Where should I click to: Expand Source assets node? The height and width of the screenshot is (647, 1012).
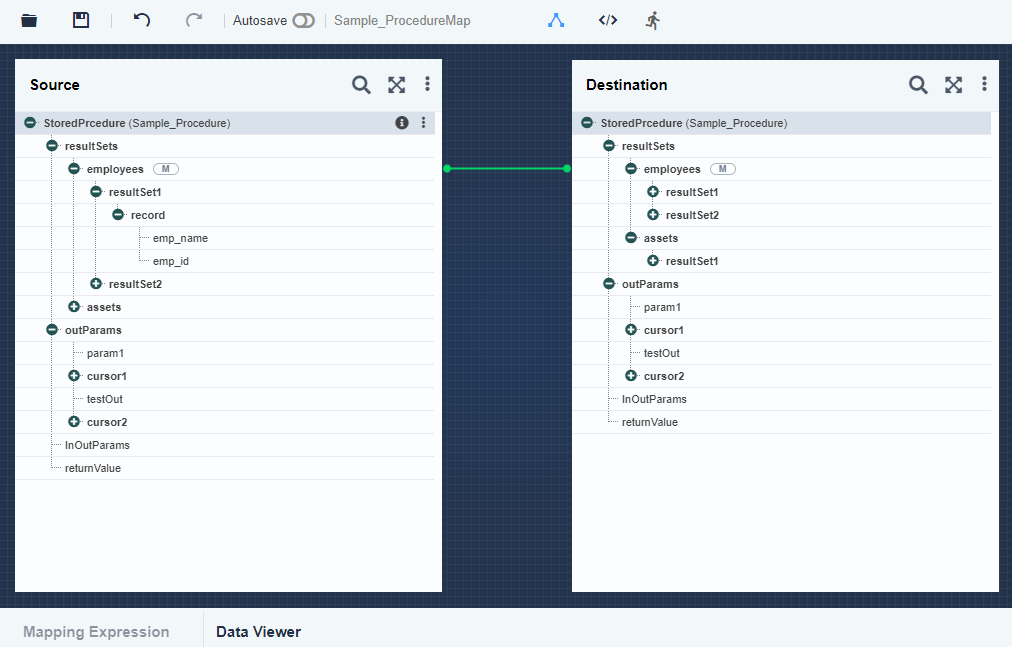(74, 307)
